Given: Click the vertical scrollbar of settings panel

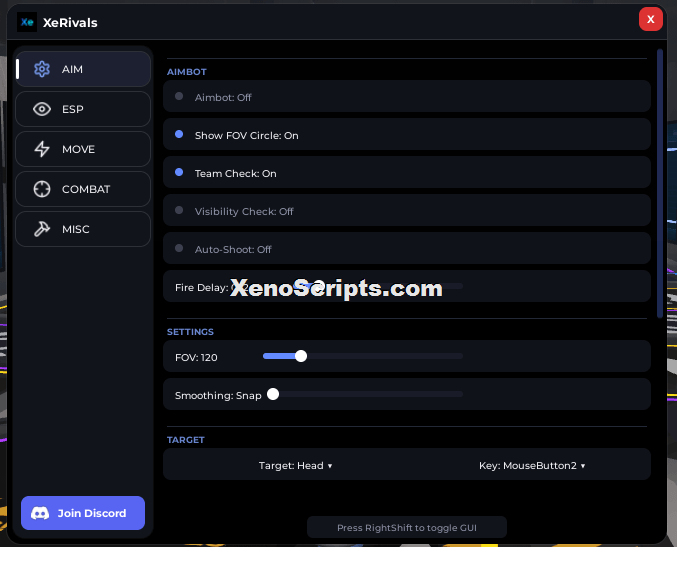Looking at the screenshot, I should click(659, 184).
